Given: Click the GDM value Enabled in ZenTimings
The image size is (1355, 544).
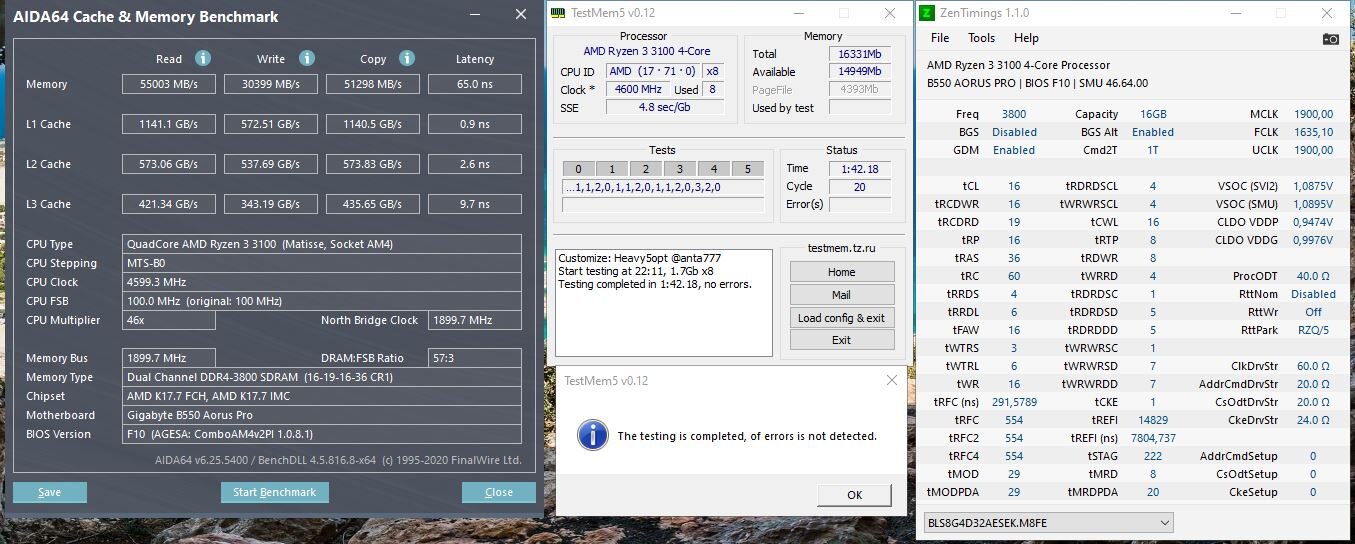Looking at the screenshot, I should 1014,150.
